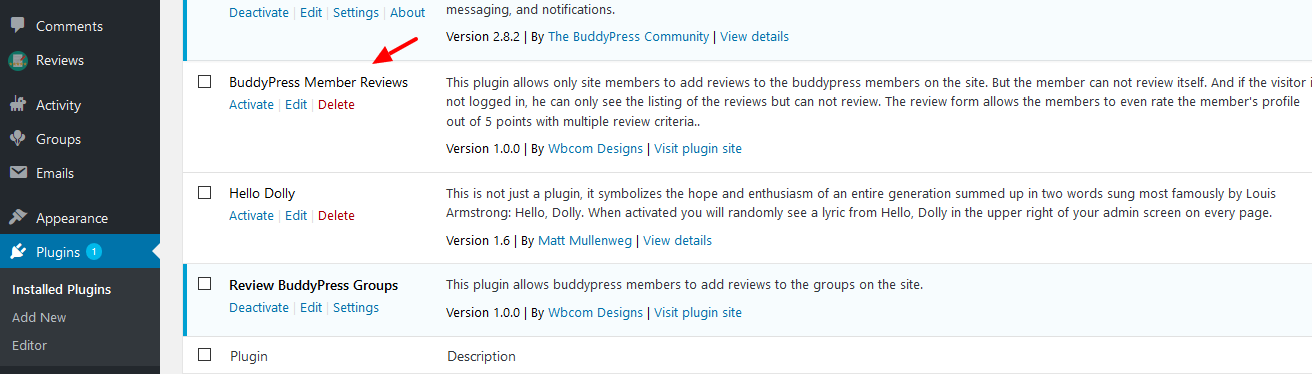Click the Reviews sidebar icon
The height and width of the screenshot is (374, 1312).
coord(18,60)
